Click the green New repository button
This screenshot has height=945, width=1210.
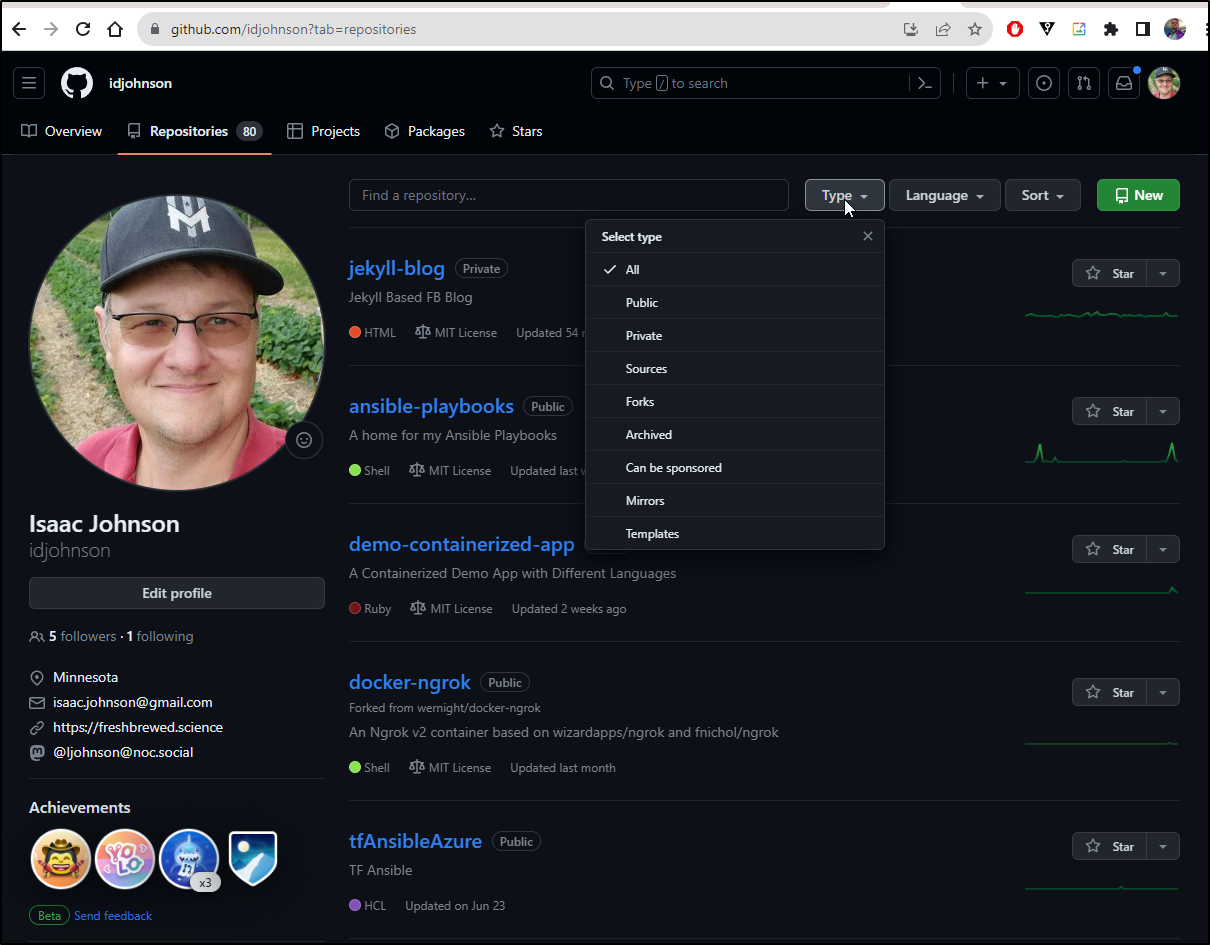coord(1138,195)
